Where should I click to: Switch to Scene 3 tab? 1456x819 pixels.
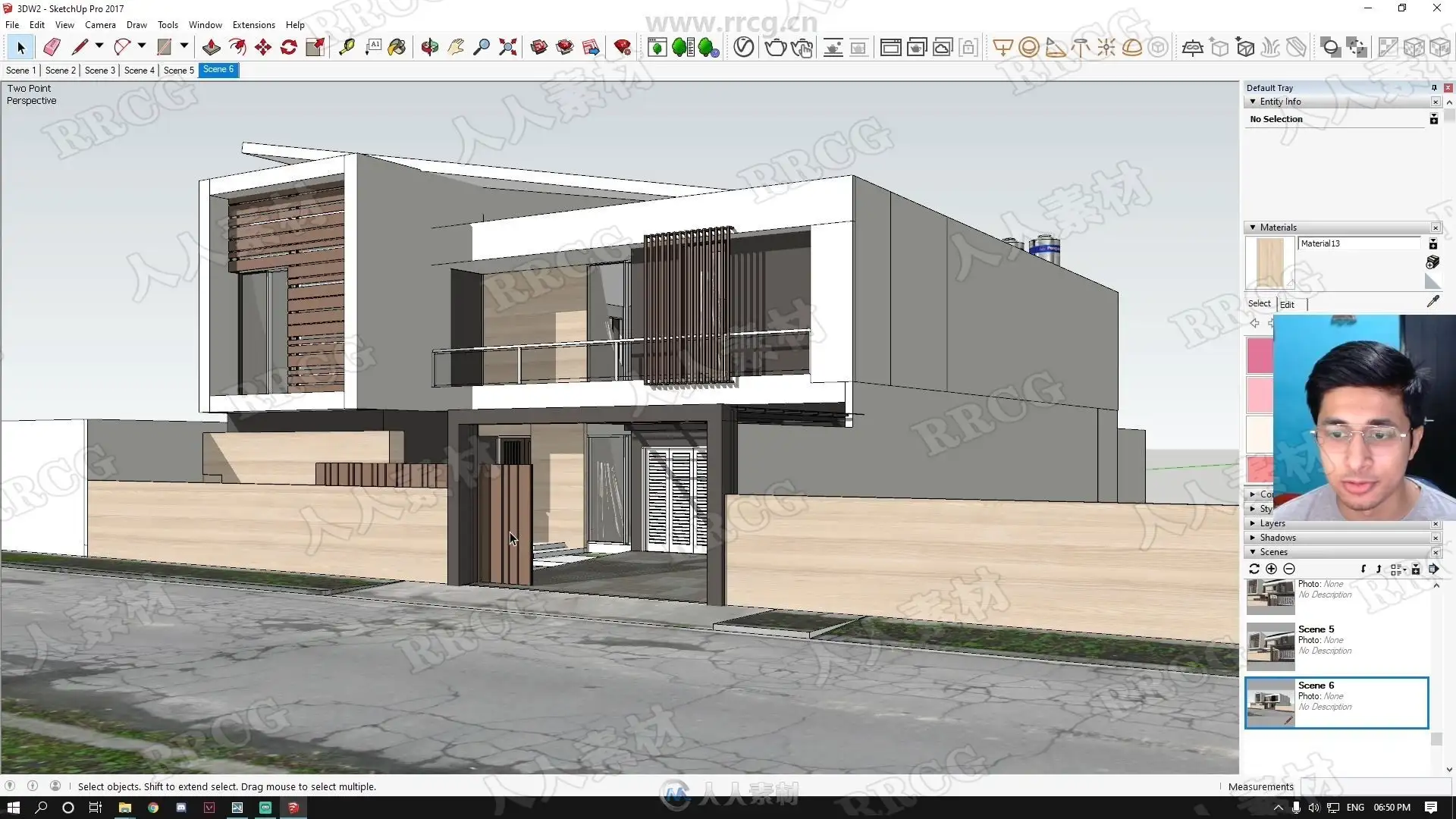click(x=99, y=70)
